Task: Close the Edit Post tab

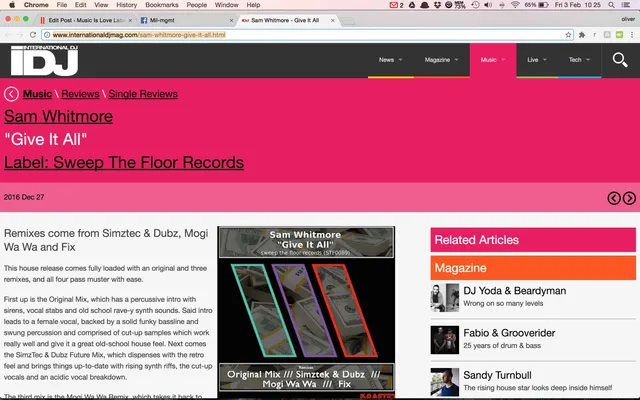Action: pos(130,20)
